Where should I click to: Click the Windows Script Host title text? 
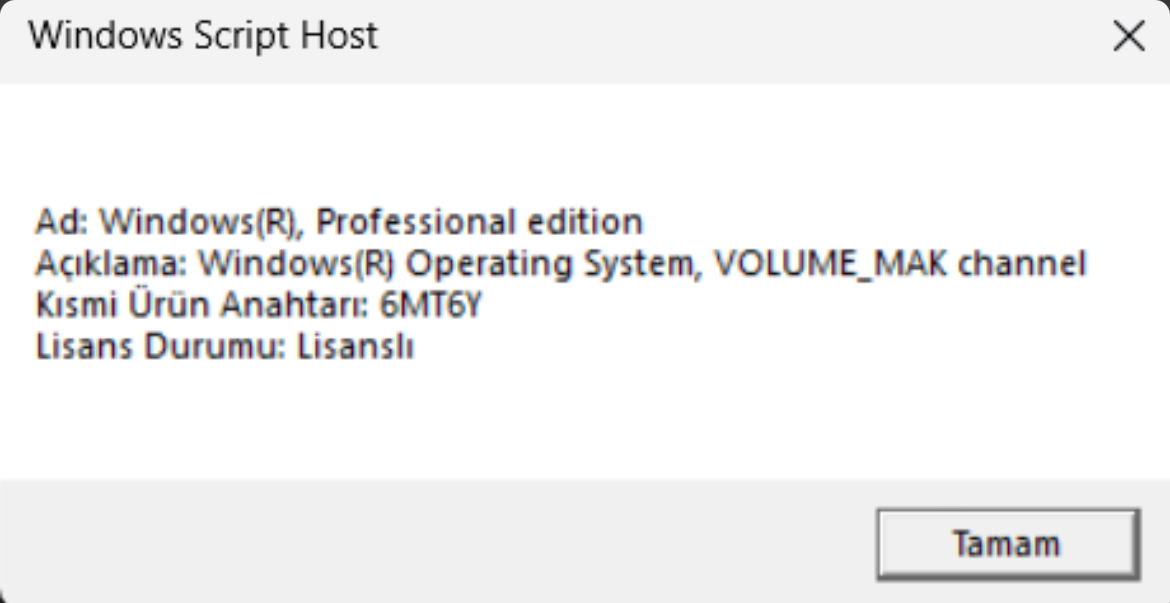coord(204,37)
